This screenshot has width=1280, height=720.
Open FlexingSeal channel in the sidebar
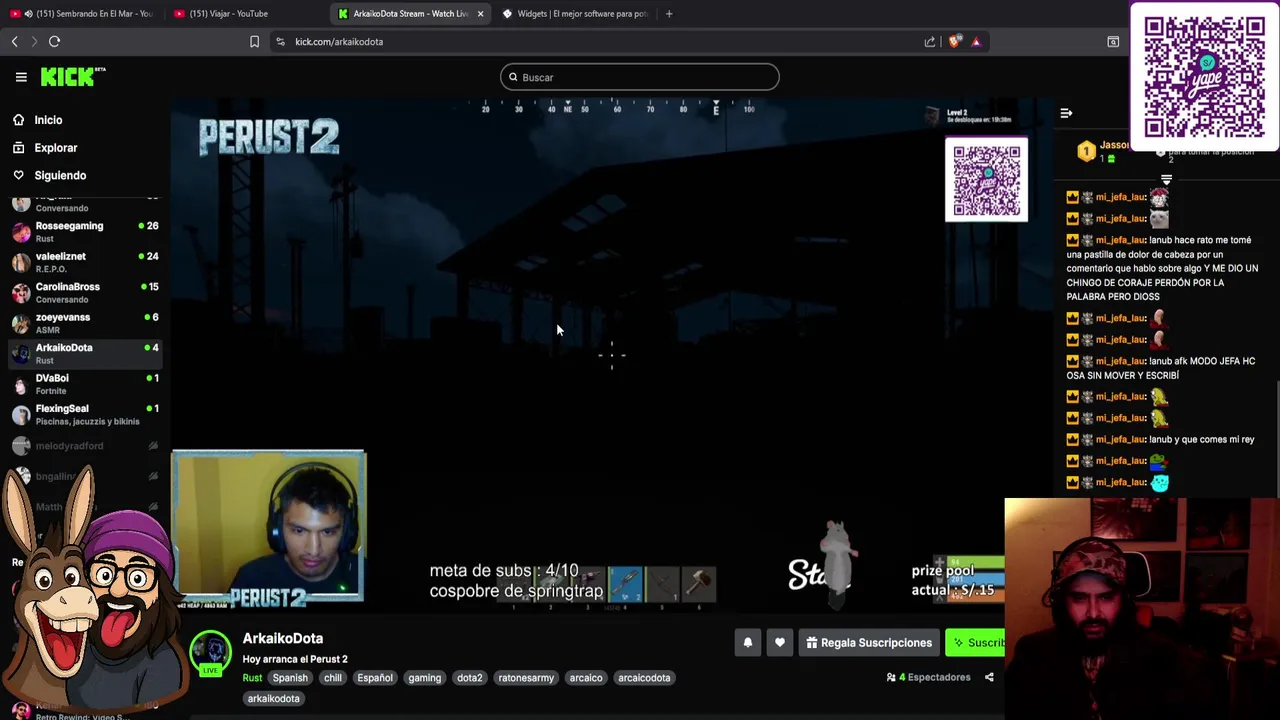coord(85,414)
